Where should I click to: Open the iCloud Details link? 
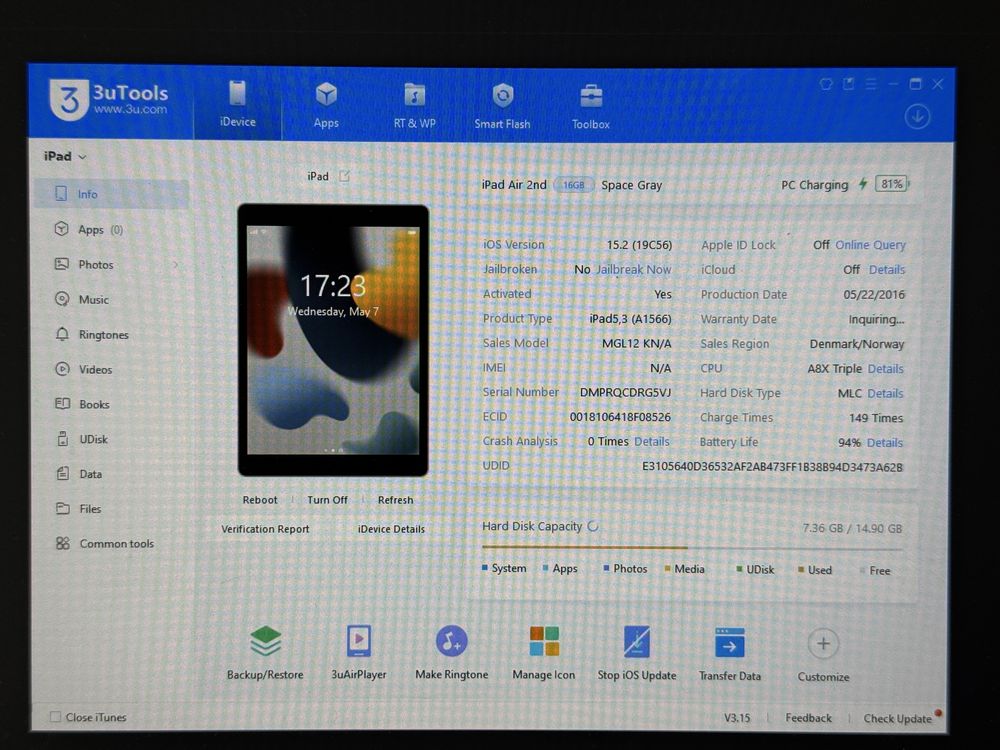886,269
